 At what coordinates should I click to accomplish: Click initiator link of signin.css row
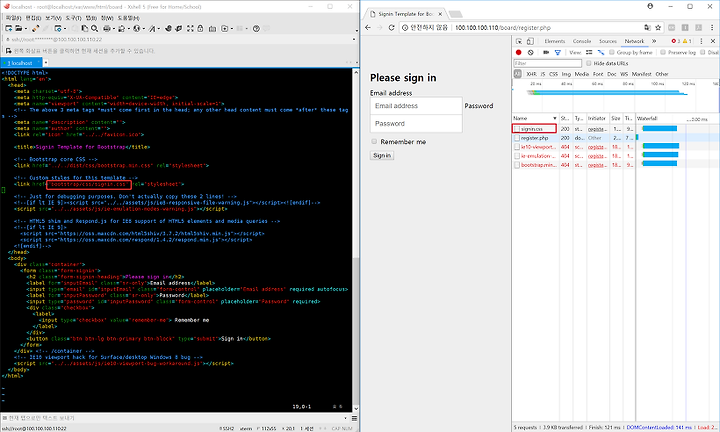point(597,129)
